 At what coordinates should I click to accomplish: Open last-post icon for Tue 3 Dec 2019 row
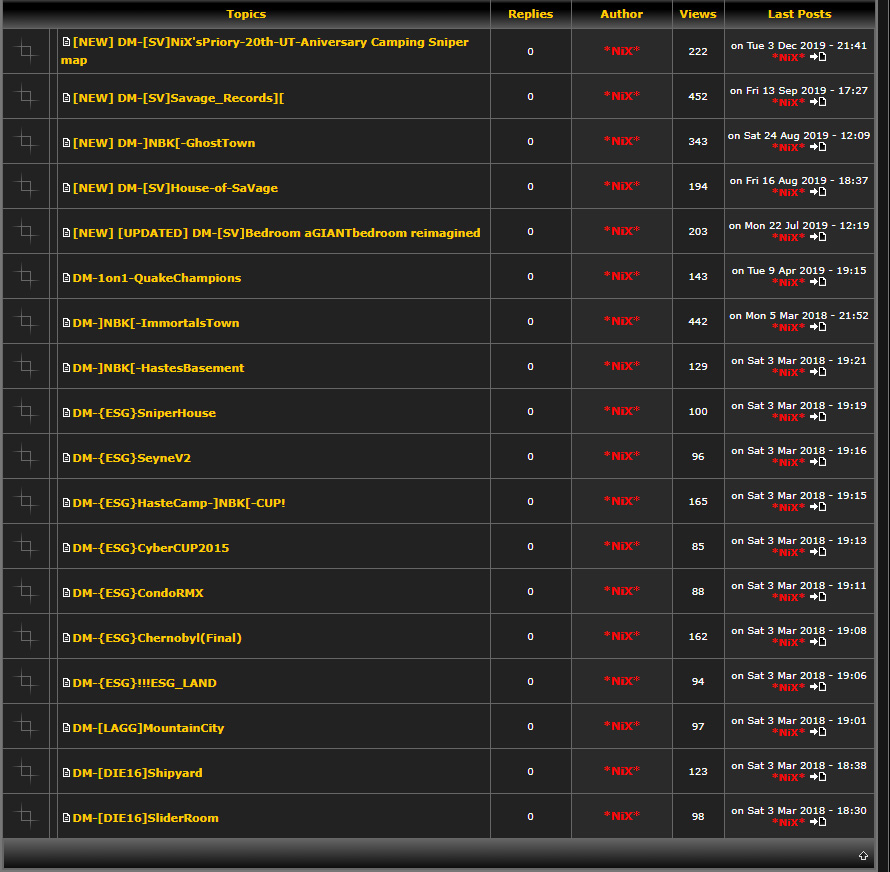click(x=818, y=57)
